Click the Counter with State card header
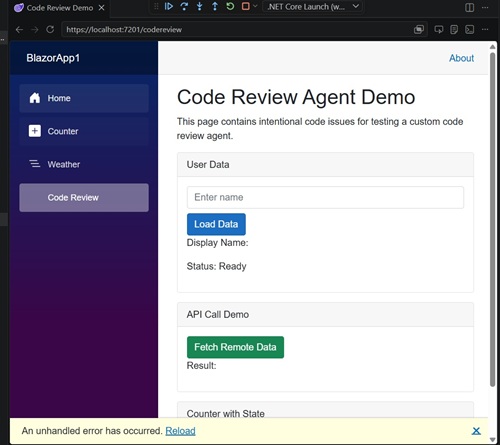Screen dimensions: 500x445 [325, 410]
